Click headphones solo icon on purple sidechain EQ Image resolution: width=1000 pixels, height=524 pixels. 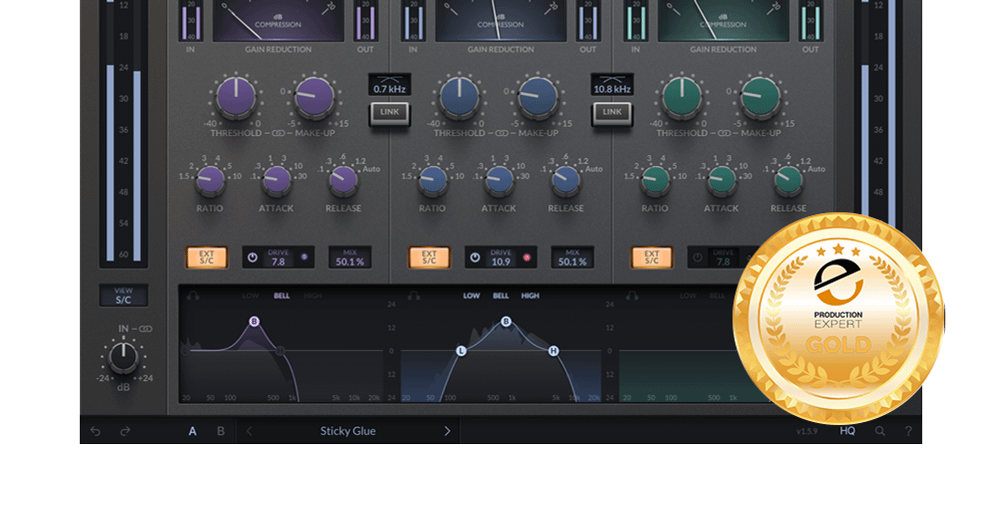(x=191, y=296)
